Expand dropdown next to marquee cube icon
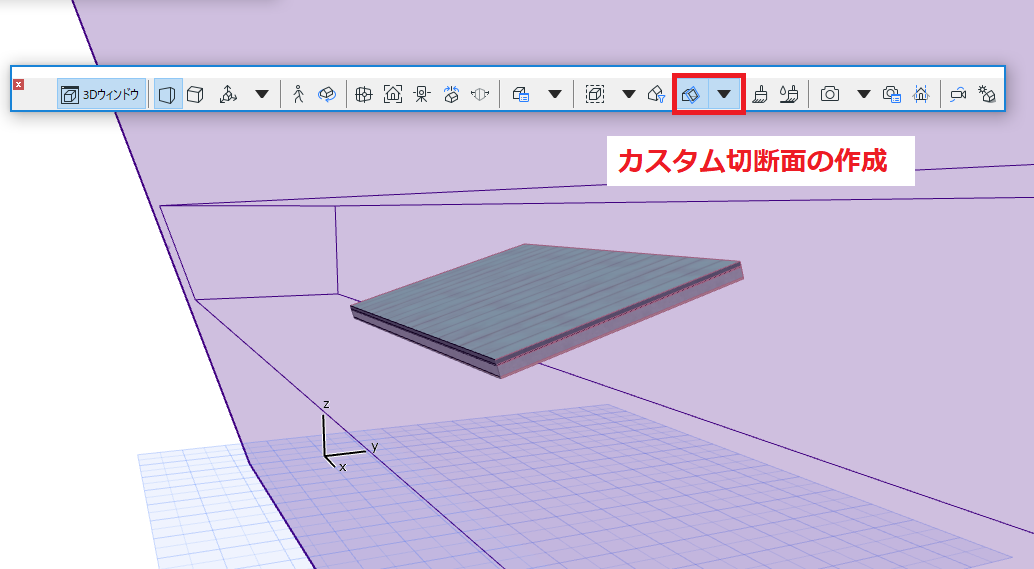 [x=629, y=94]
